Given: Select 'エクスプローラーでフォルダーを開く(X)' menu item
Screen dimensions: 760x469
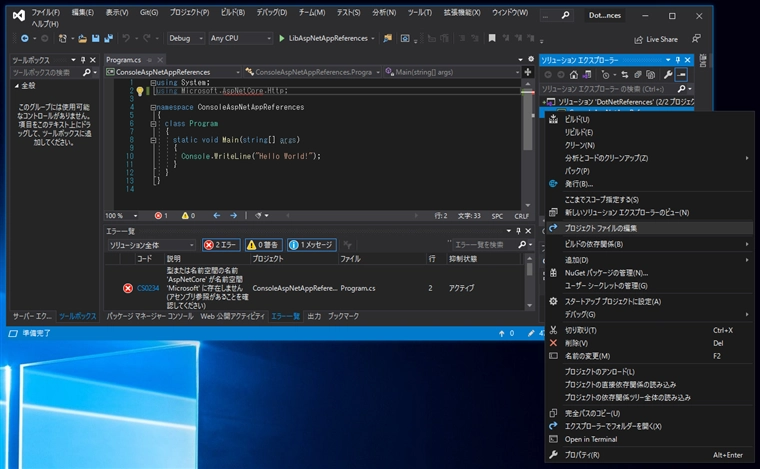Looking at the screenshot, I should 649,426.
